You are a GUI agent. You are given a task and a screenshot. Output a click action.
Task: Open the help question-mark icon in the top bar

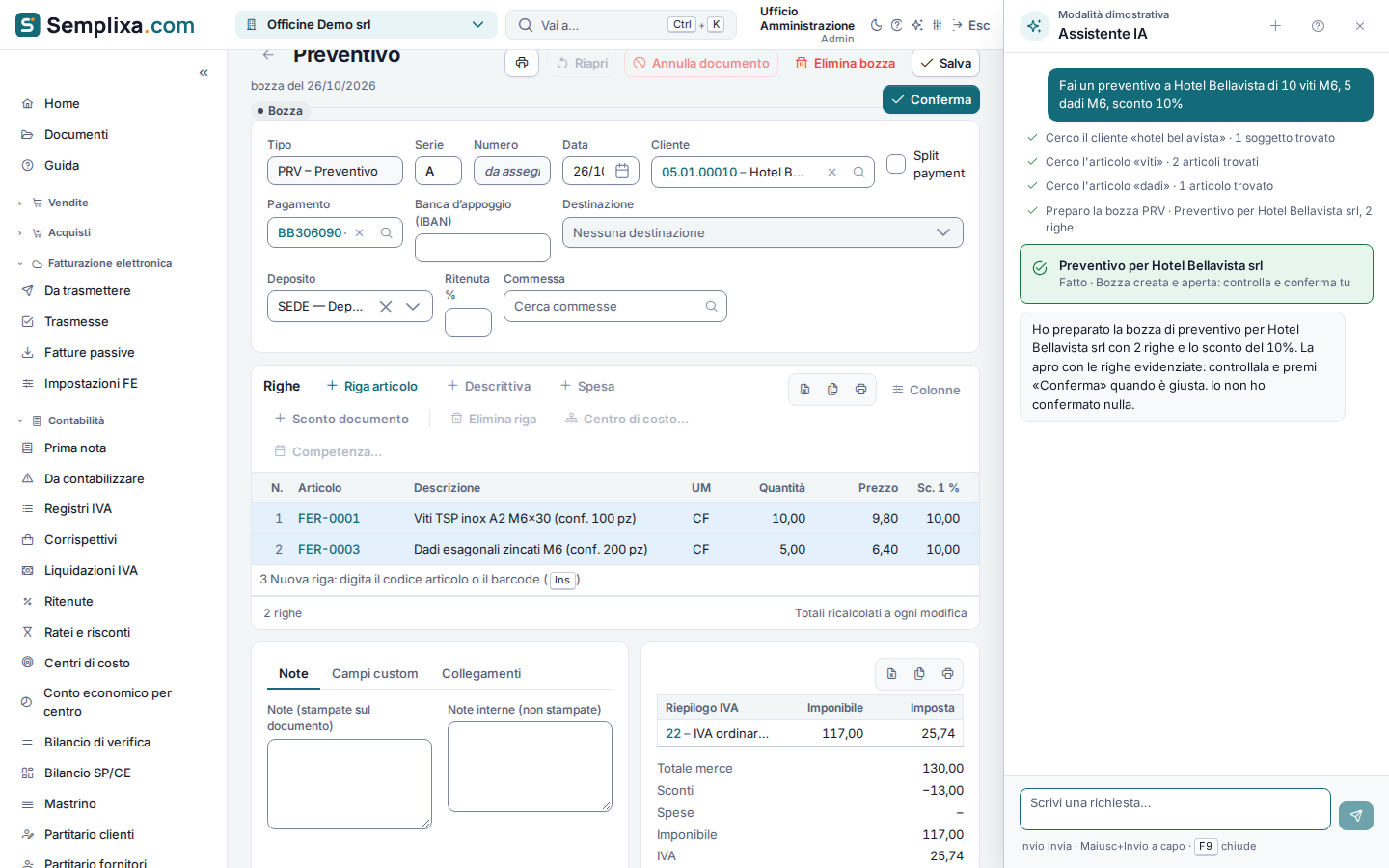tap(896, 25)
